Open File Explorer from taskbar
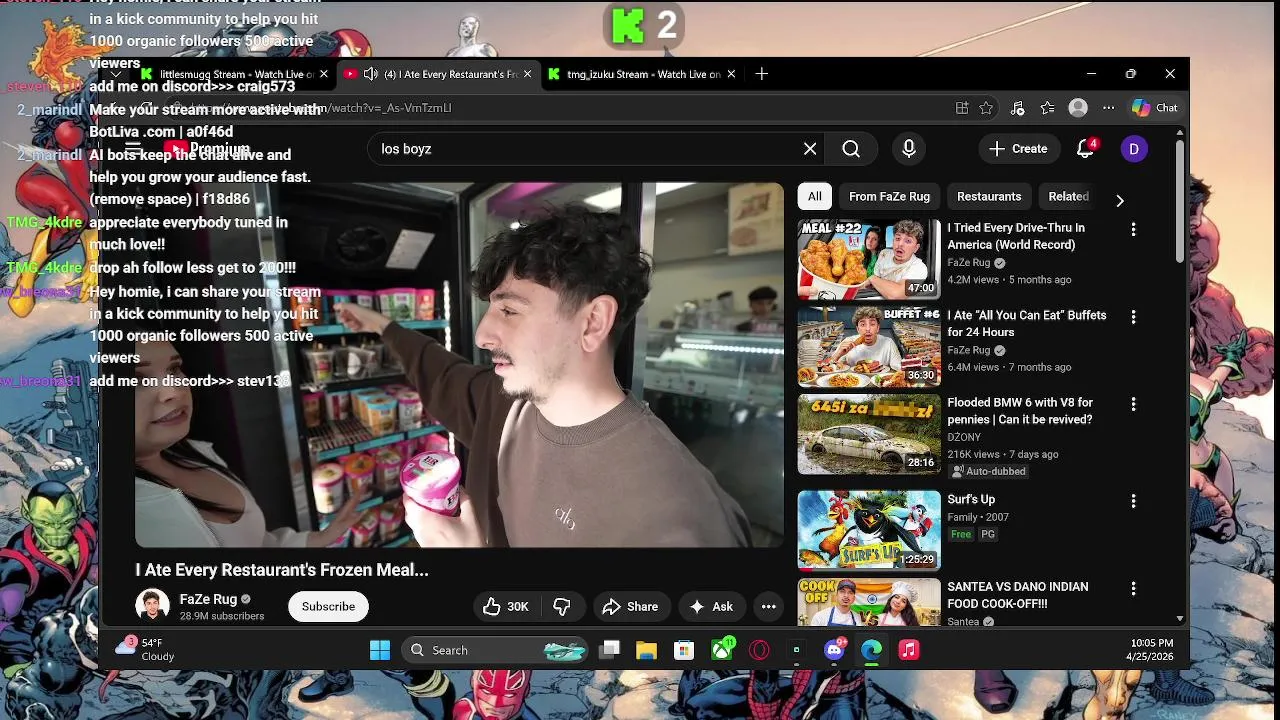Screen dimensions: 1280x720 click(x=646, y=650)
